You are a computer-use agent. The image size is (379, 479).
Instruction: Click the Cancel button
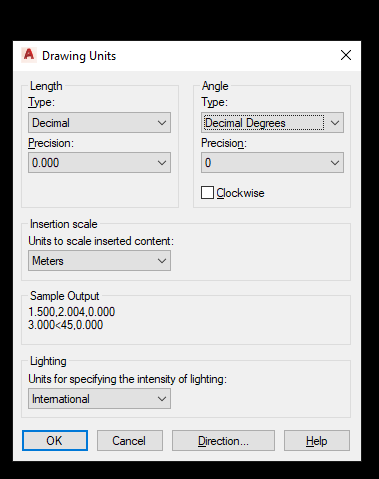(x=130, y=441)
